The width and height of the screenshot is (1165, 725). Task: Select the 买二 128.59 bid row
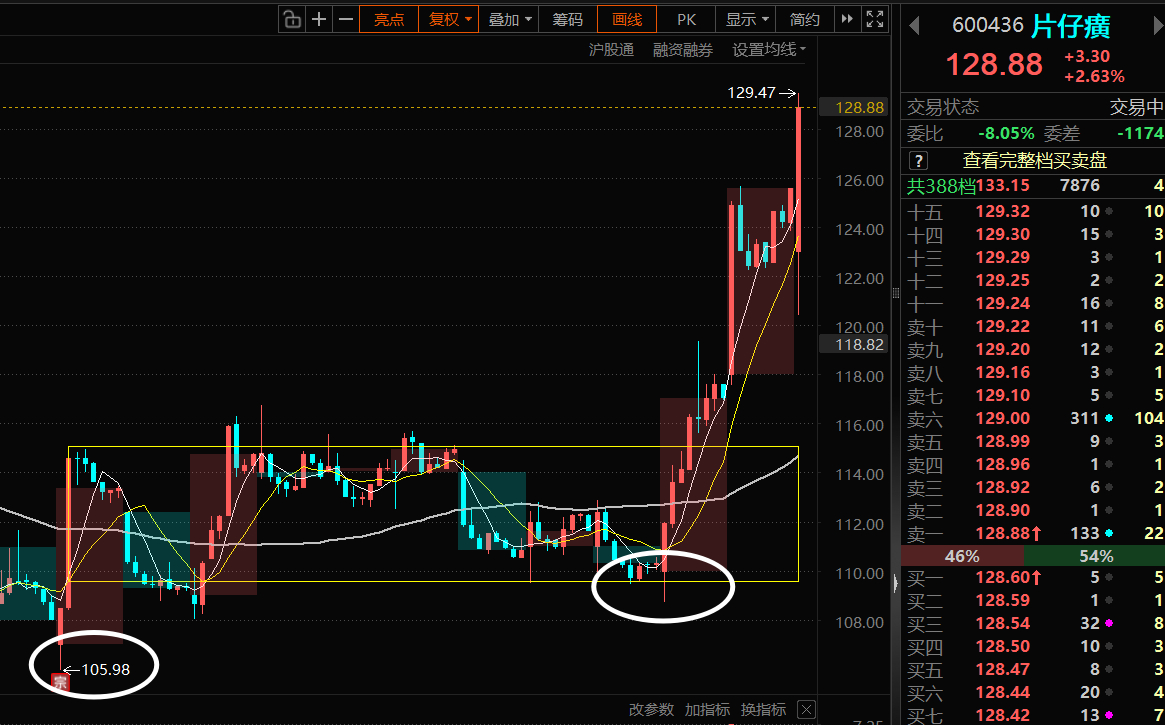coord(1033,601)
